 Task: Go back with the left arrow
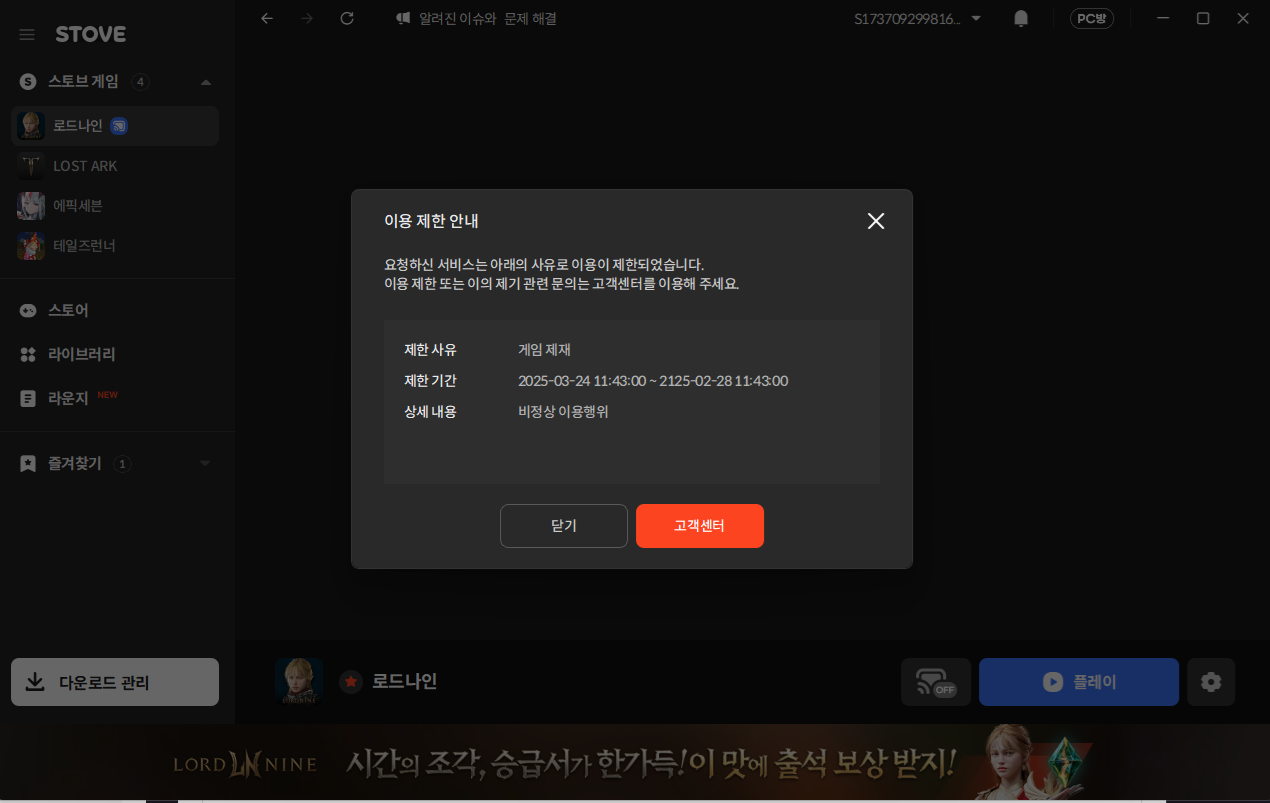point(267,18)
